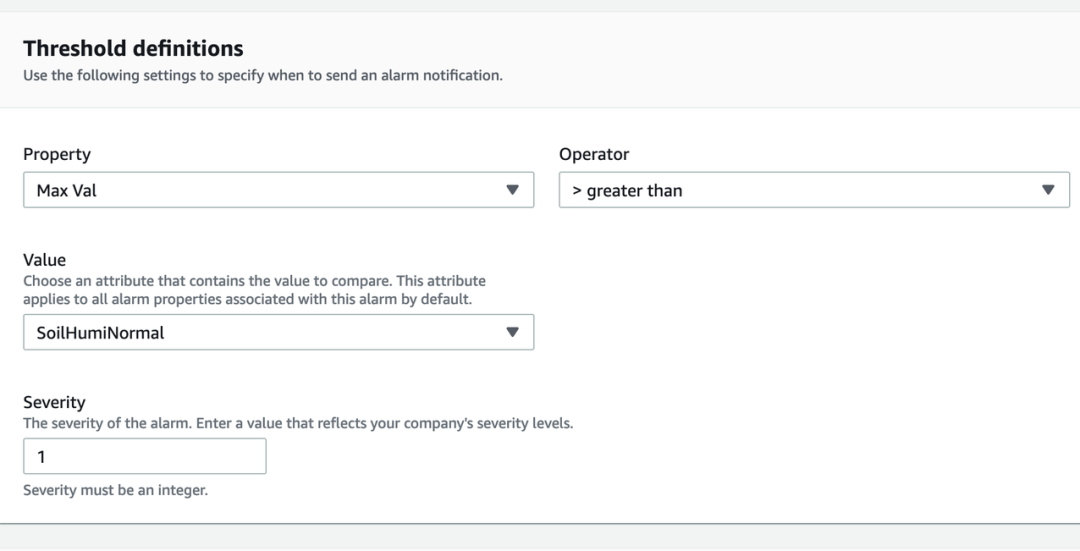
Task: Click the company's severity levels description
Action: 298,423
